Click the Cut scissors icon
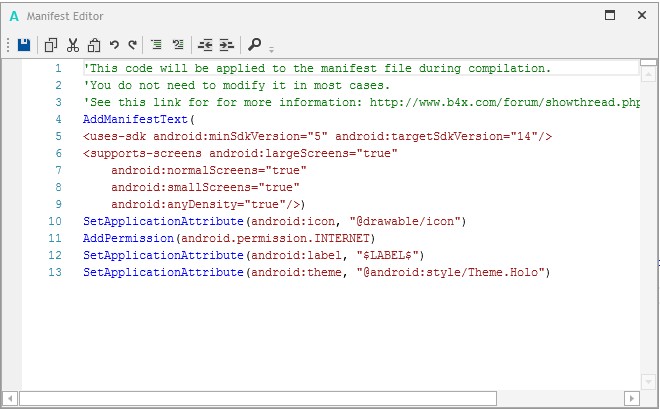660x409 pixels. pyautogui.click(x=72, y=45)
